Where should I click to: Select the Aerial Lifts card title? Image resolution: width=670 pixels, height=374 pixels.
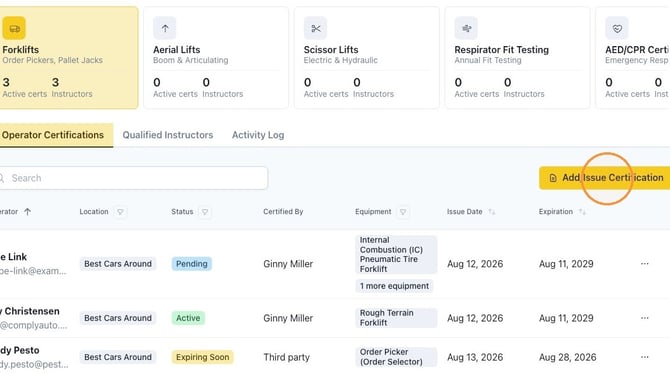[176, 50]
